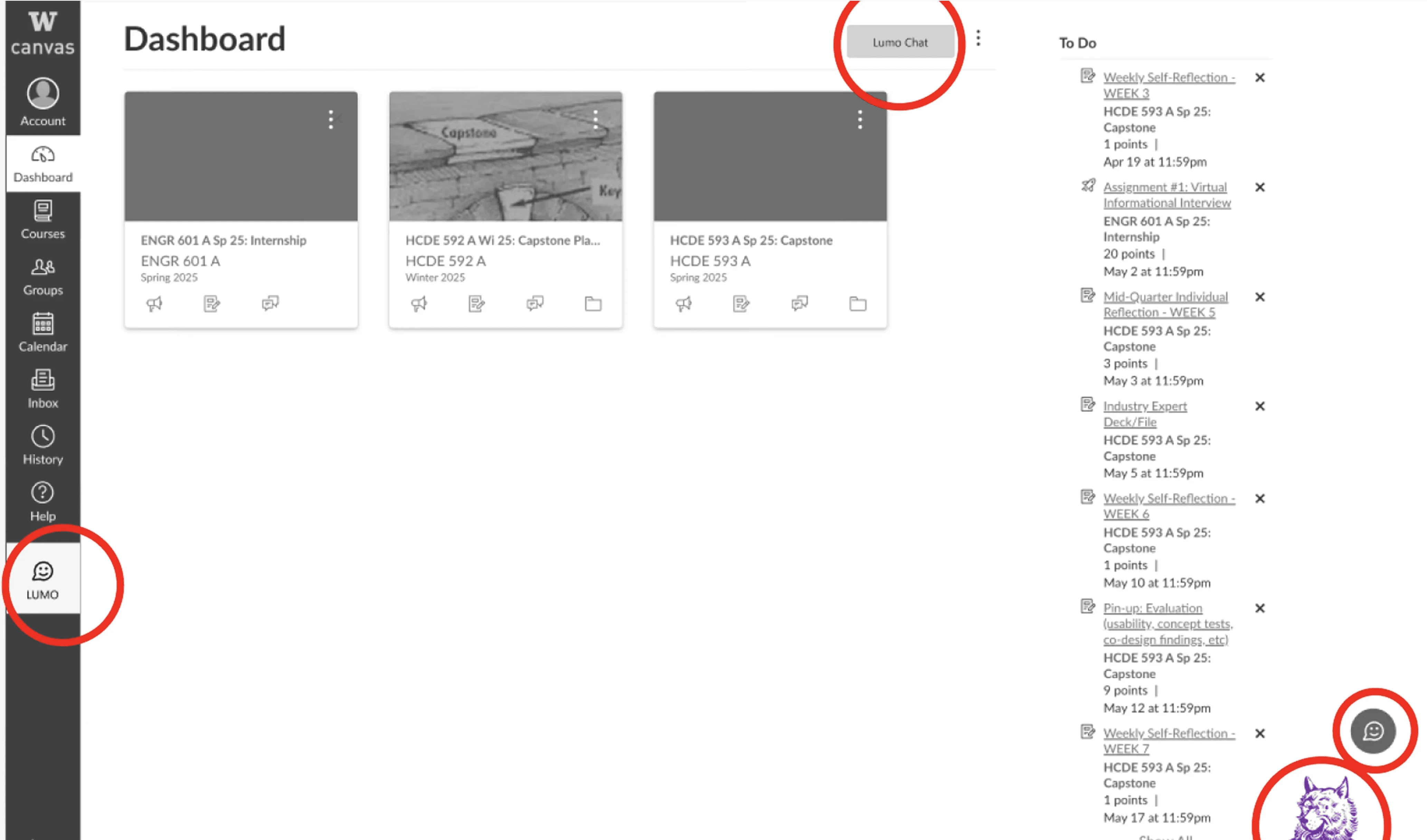Open ENGR 601 A card options menu
Screen dimensions: 1427x840
coord(331,120)
